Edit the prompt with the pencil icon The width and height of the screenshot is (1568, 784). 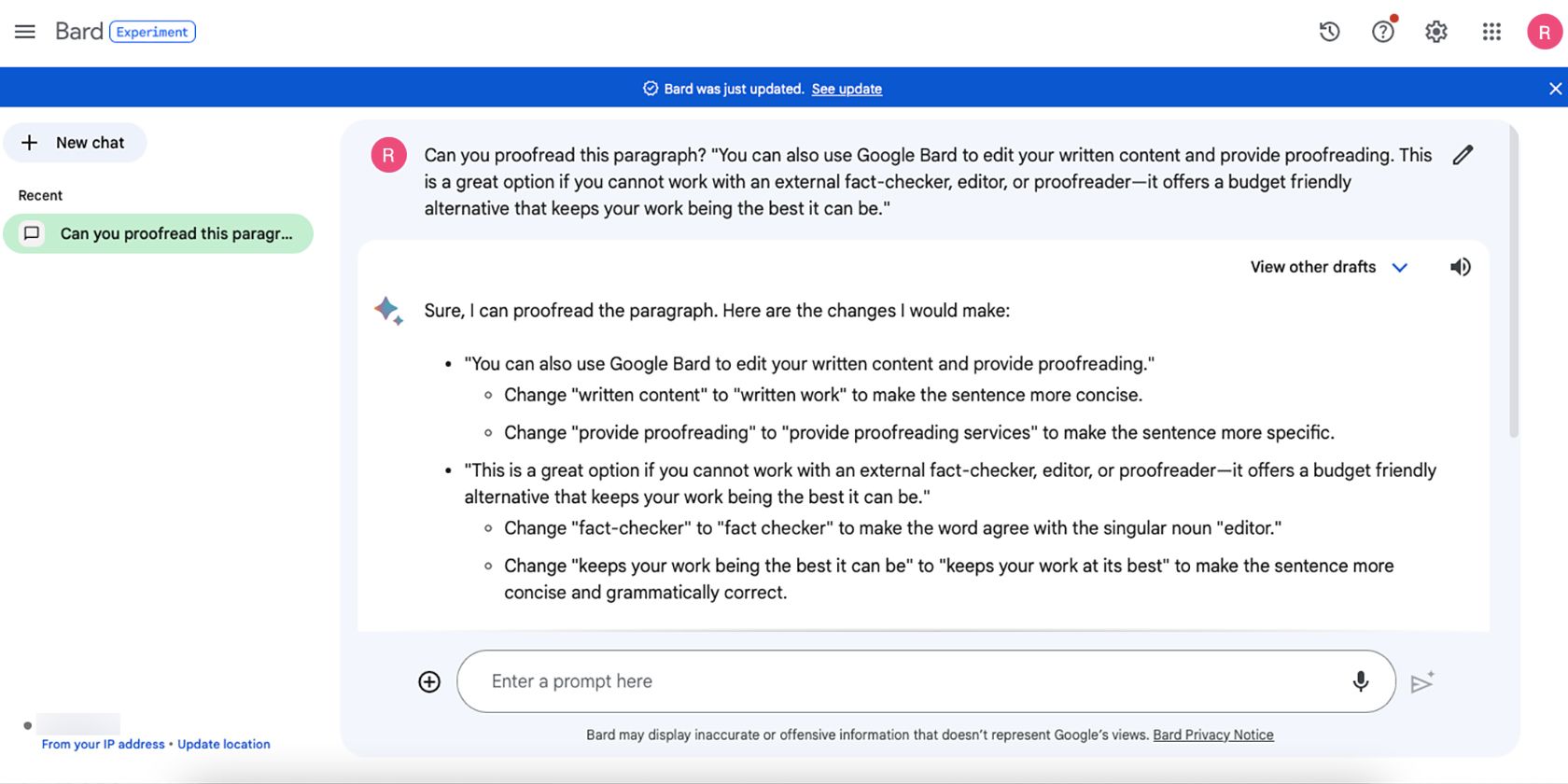coord(1463,155)
